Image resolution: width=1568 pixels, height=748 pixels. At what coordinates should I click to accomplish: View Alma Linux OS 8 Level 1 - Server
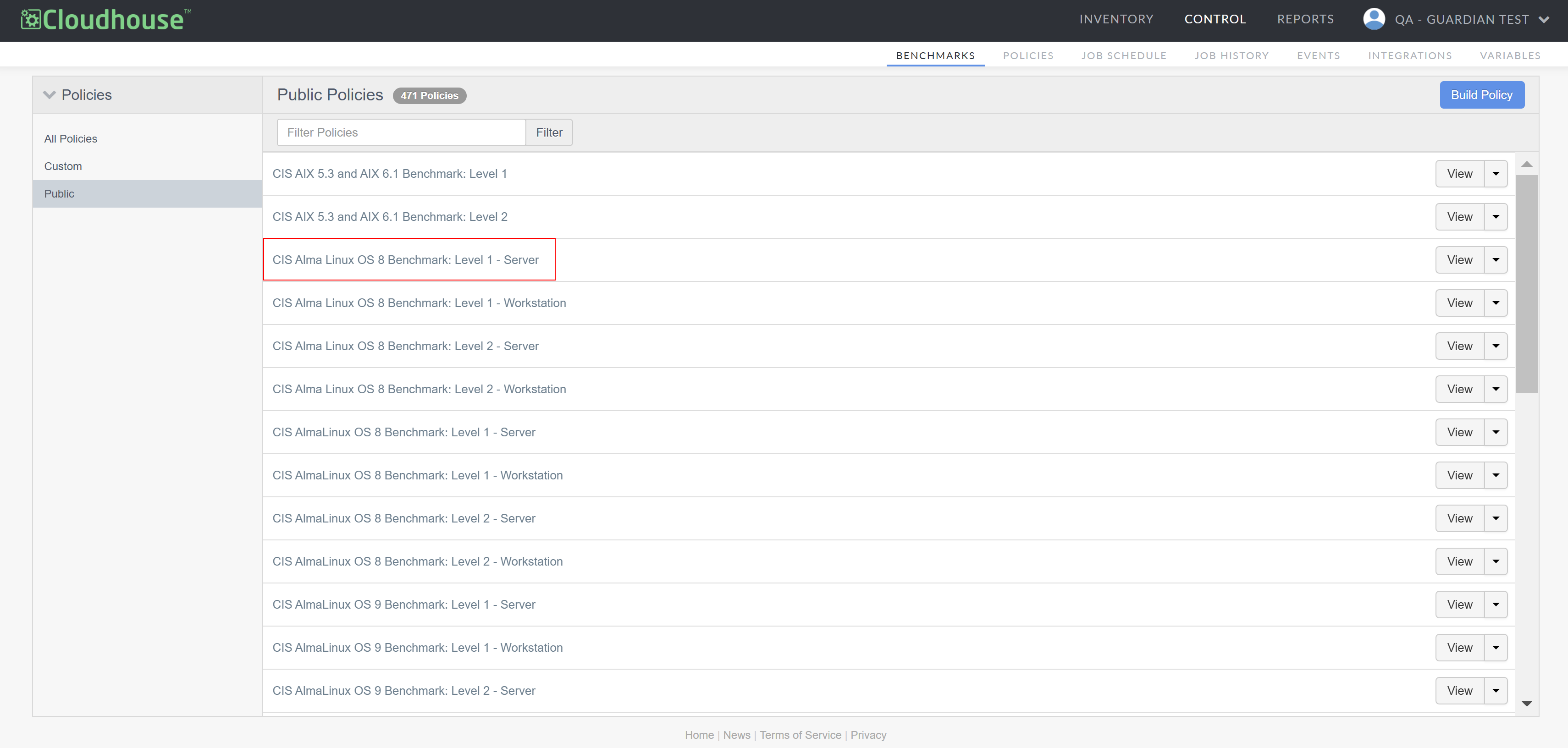[x=1460, y=260]
